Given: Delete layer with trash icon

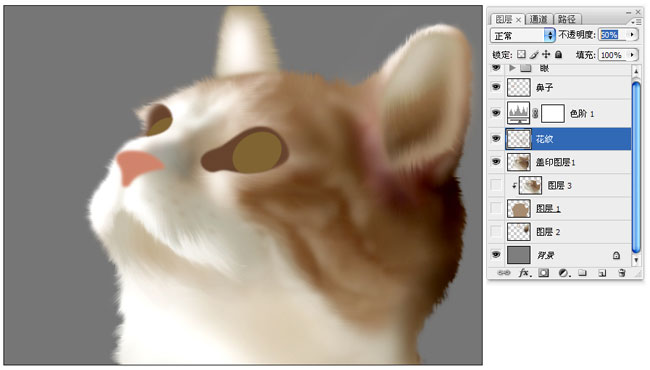Looking at the screenshot, I should tap(621, 273).
